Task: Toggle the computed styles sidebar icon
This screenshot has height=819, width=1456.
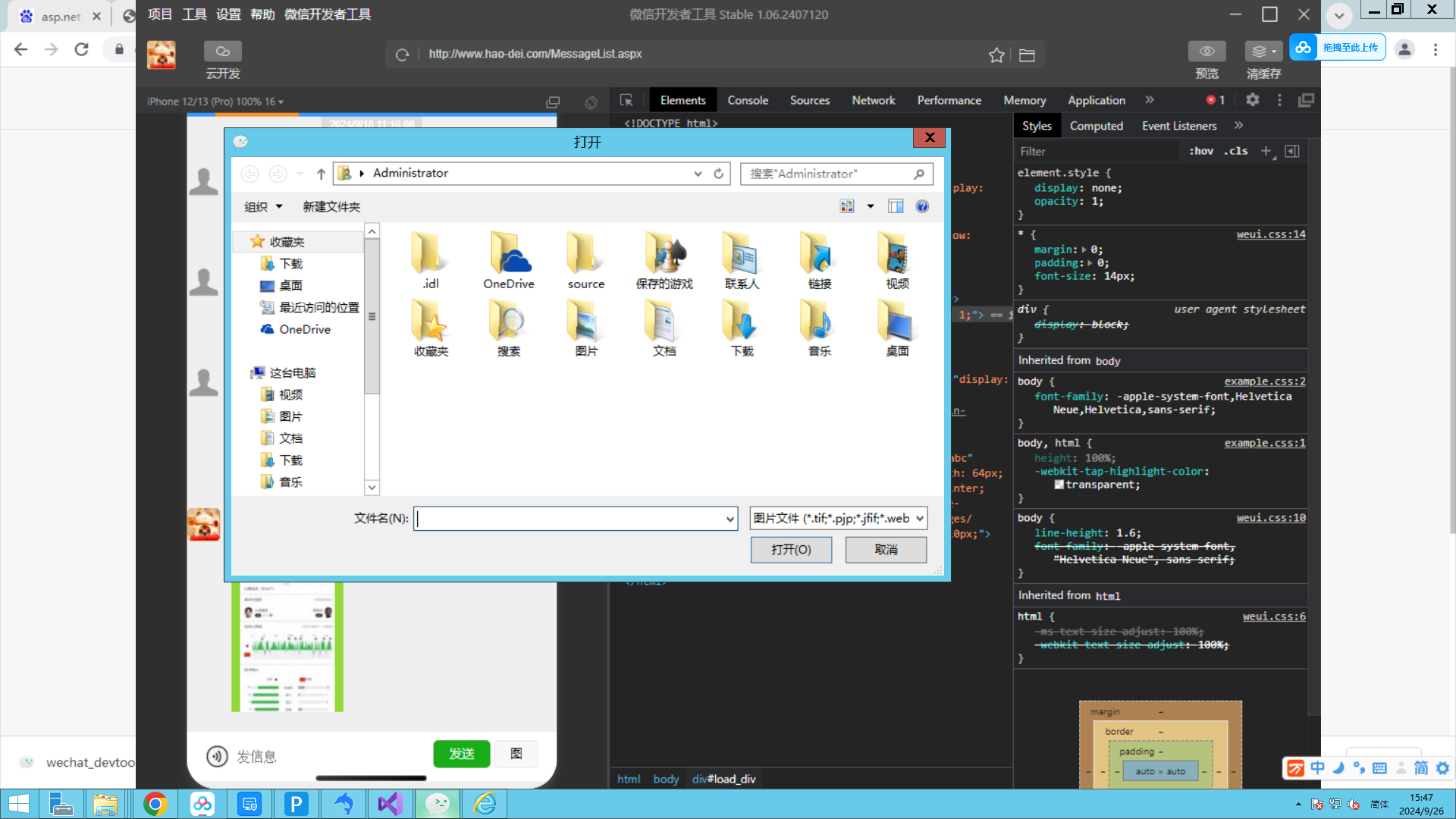Action: tap(1292, 151)
